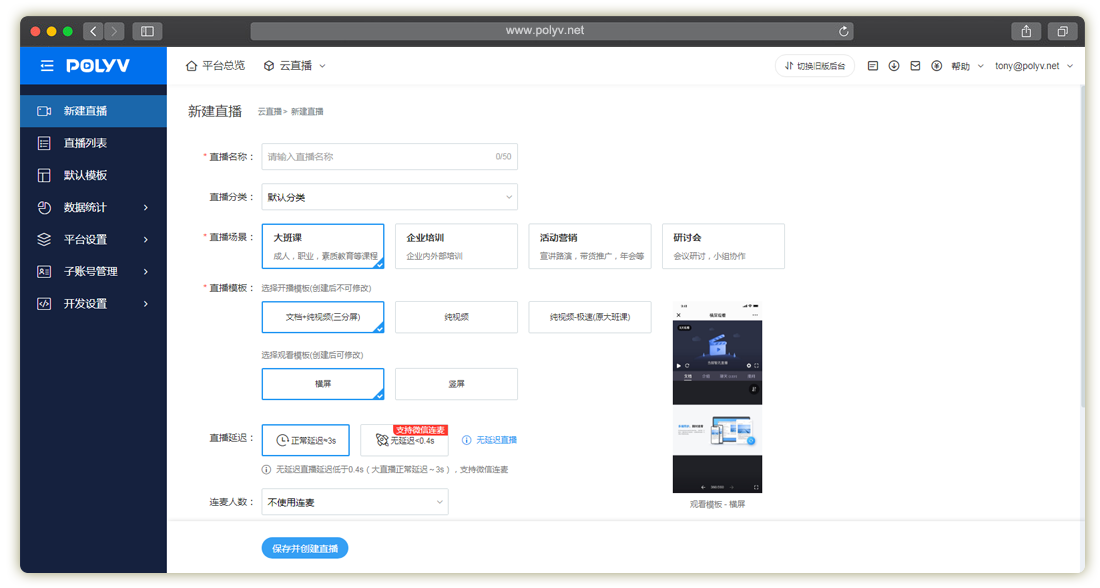Viewport: 1100px width, 588px height.
Task: Click the browser share icon
Action: 1026,31
